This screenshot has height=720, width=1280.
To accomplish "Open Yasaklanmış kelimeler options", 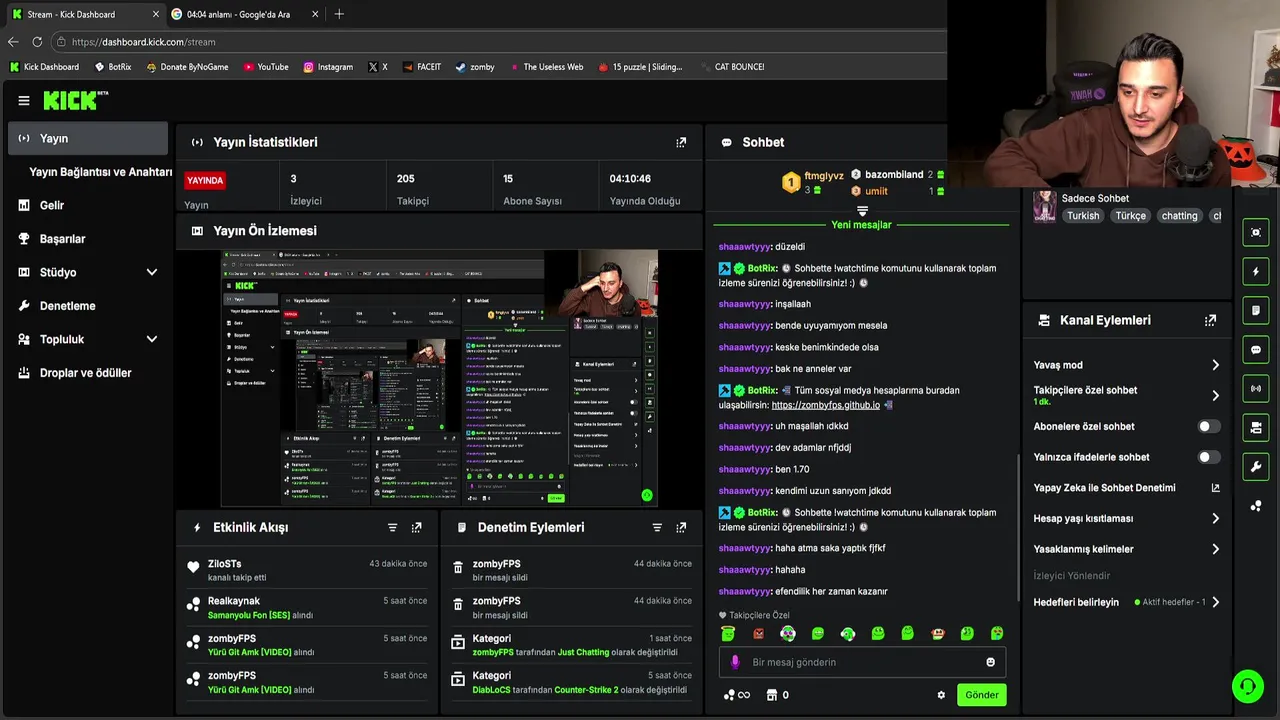I will [1126, 549].
